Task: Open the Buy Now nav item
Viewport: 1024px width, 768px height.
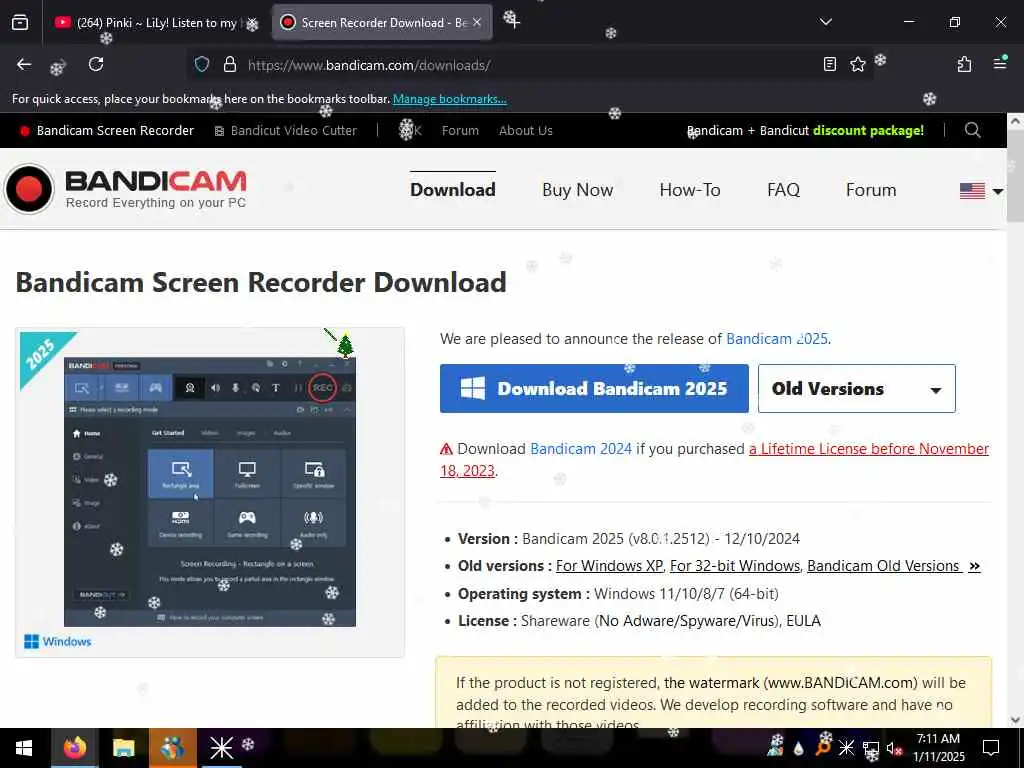Action: pos(577,190)
